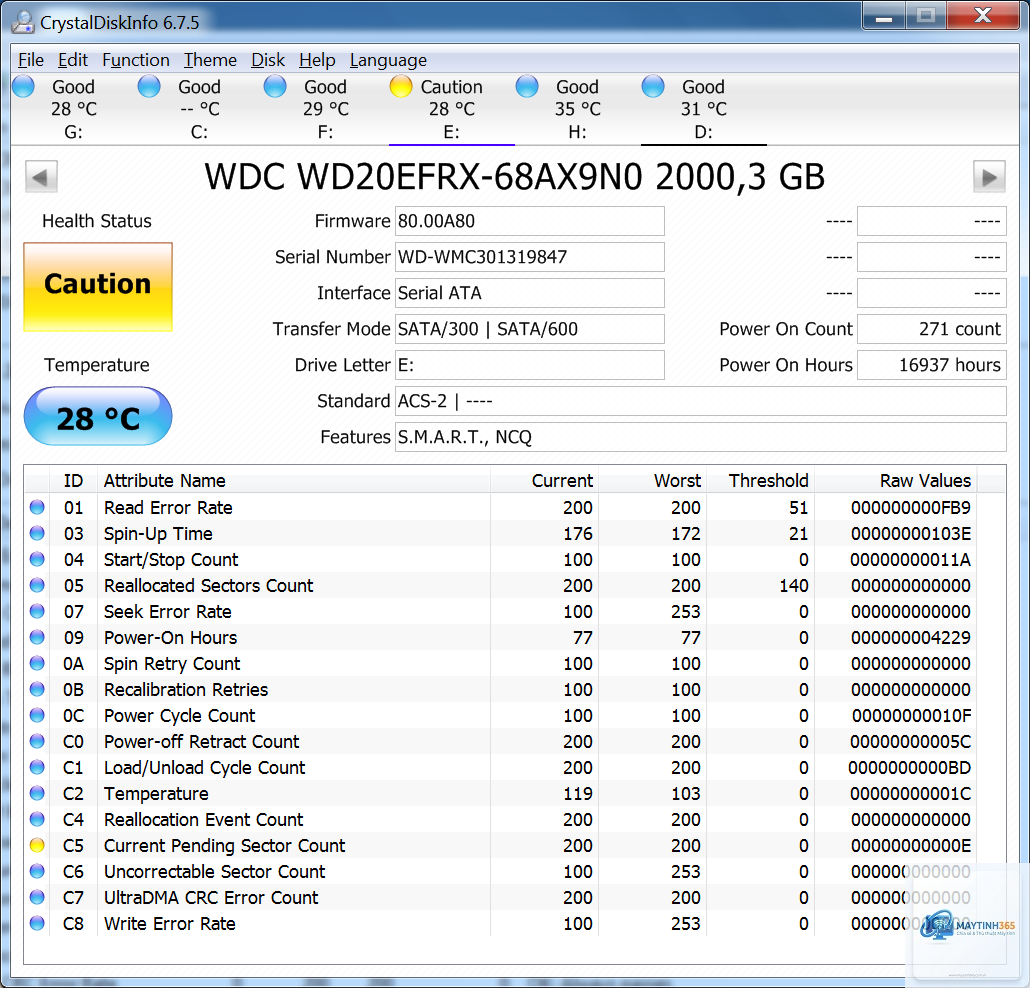Click status dot for UltraDMA CRC Error Count
1030x988 pixels.
coord(37,897)
